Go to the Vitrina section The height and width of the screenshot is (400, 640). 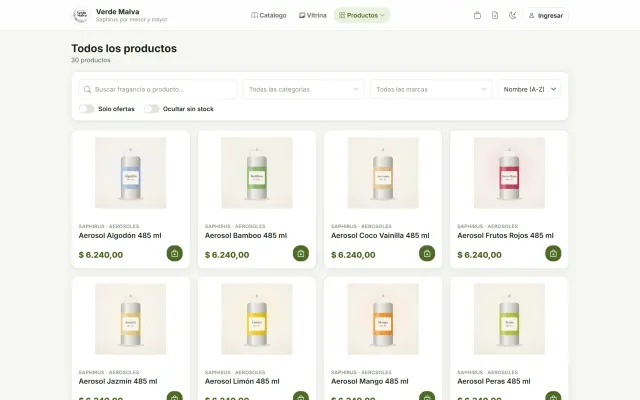pos(313,16)
